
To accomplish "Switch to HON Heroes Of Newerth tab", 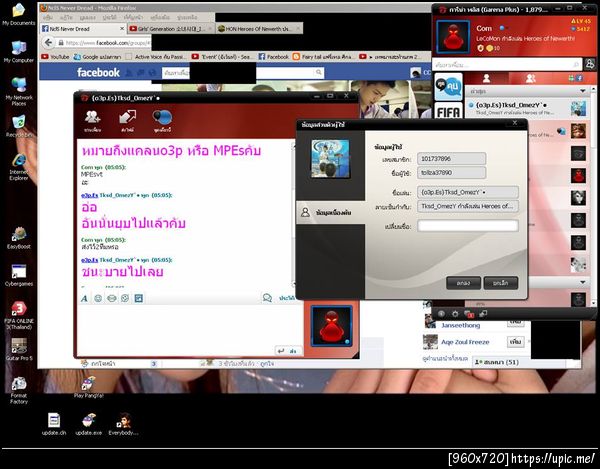I will click(259, 29).
